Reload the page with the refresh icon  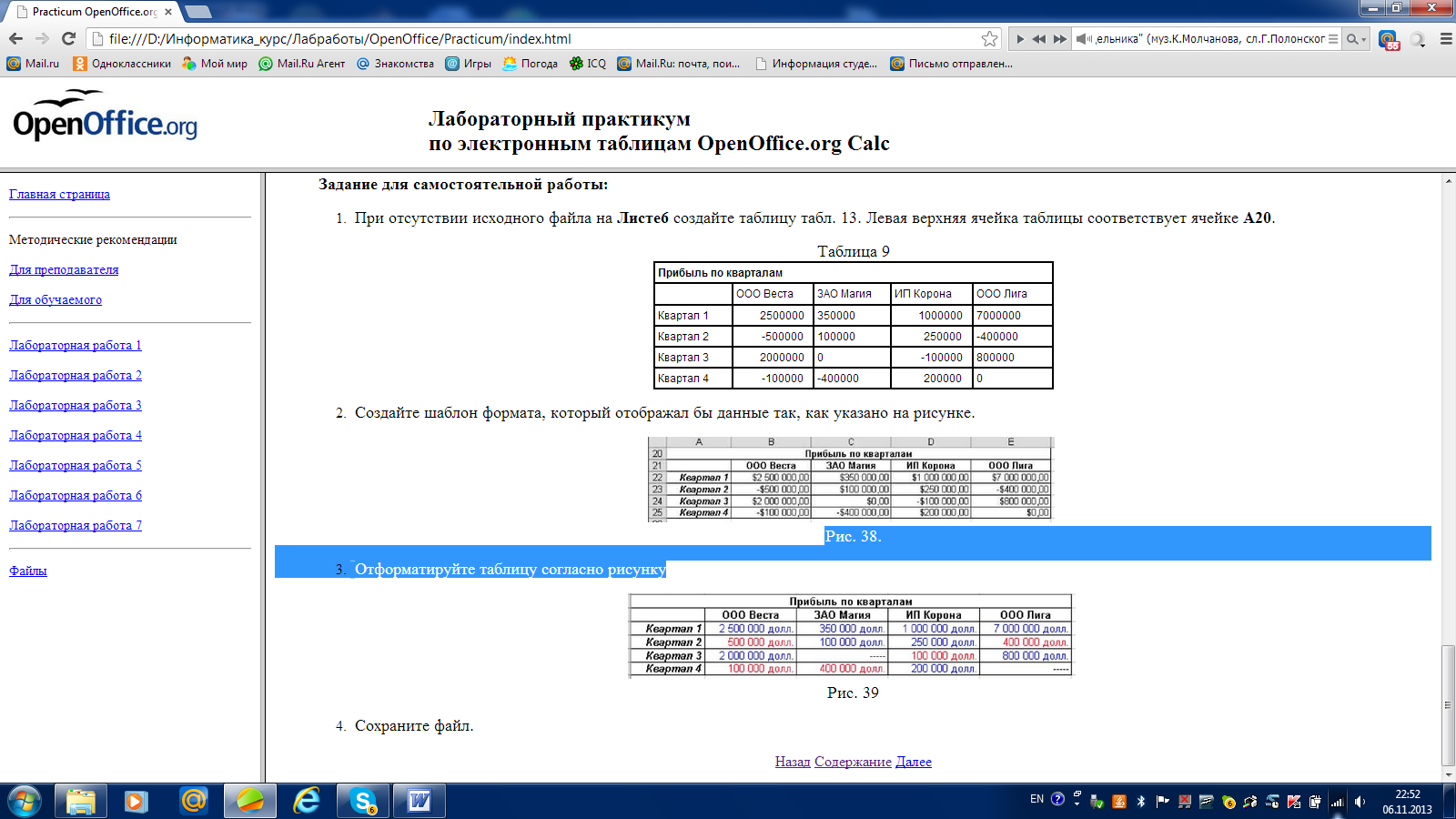tap(68, 38)
